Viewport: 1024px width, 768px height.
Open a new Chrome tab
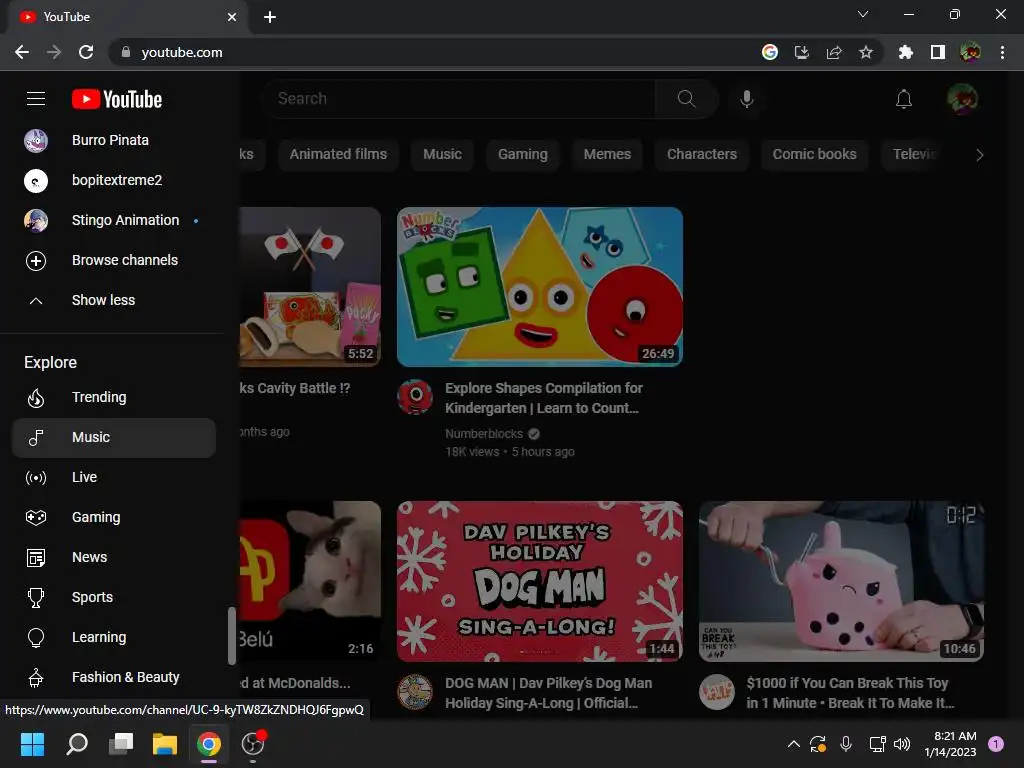(270, 17)
